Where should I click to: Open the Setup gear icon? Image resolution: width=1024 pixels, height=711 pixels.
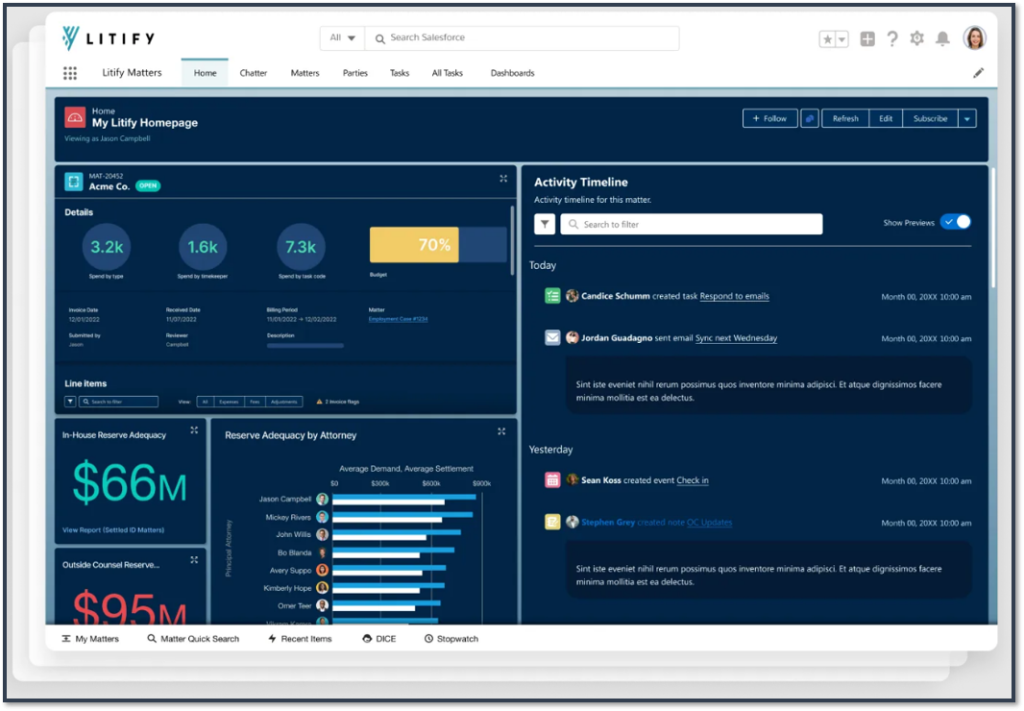[917, 39]
